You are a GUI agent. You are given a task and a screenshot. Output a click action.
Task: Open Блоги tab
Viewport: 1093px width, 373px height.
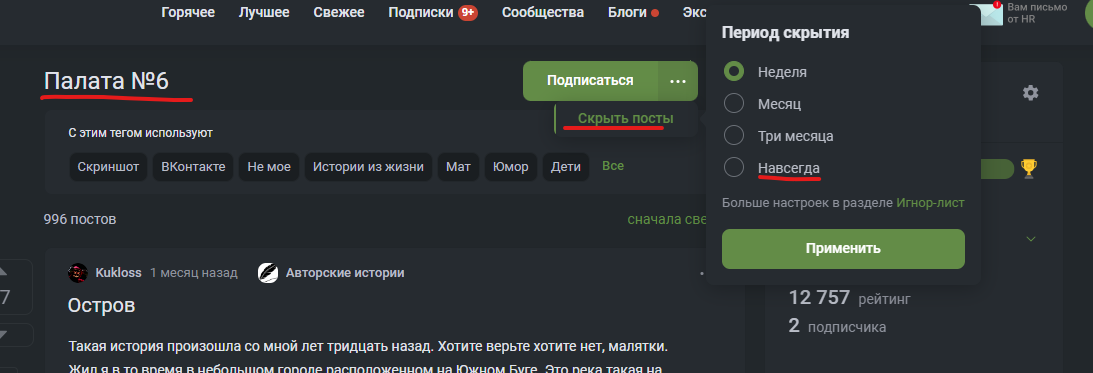(x=627, y=13)
